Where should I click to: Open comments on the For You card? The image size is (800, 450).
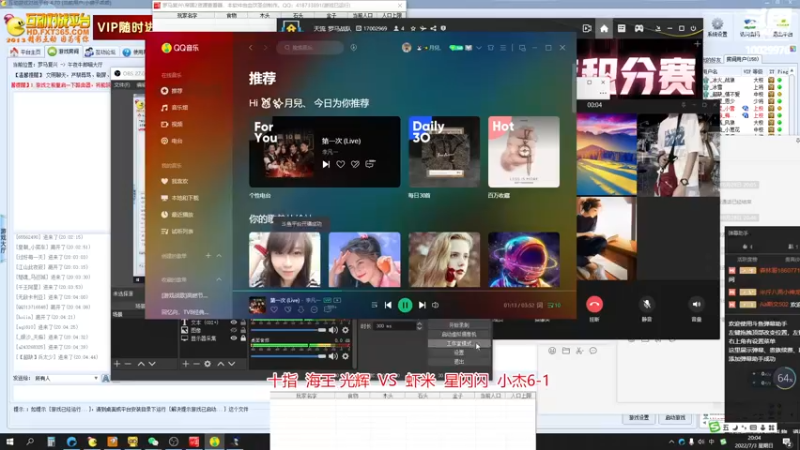coord(370,164)
